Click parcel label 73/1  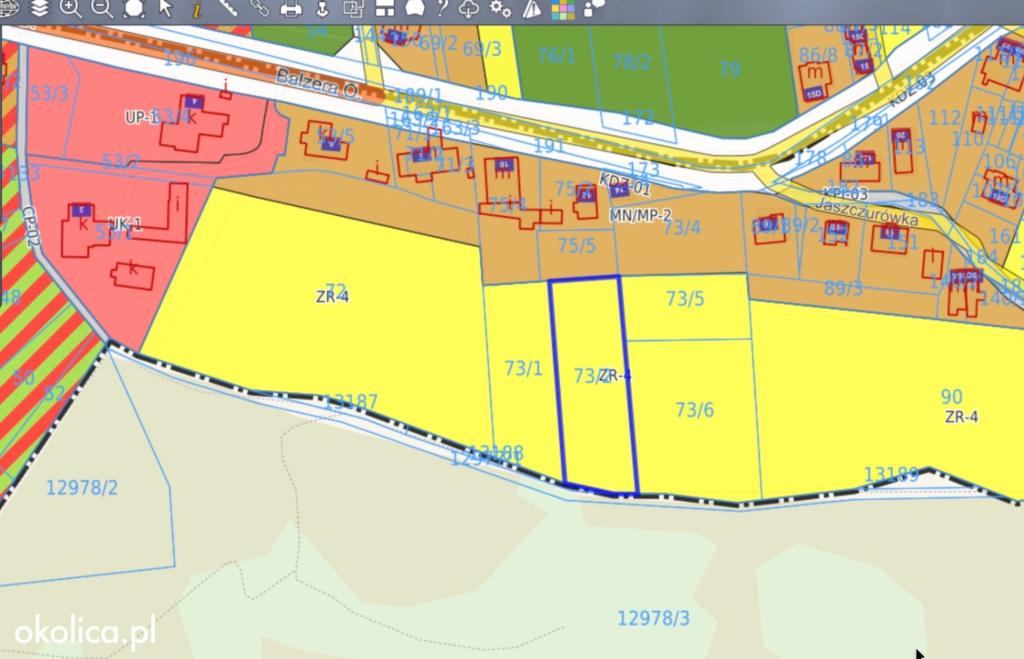click(x=524, y=368)
